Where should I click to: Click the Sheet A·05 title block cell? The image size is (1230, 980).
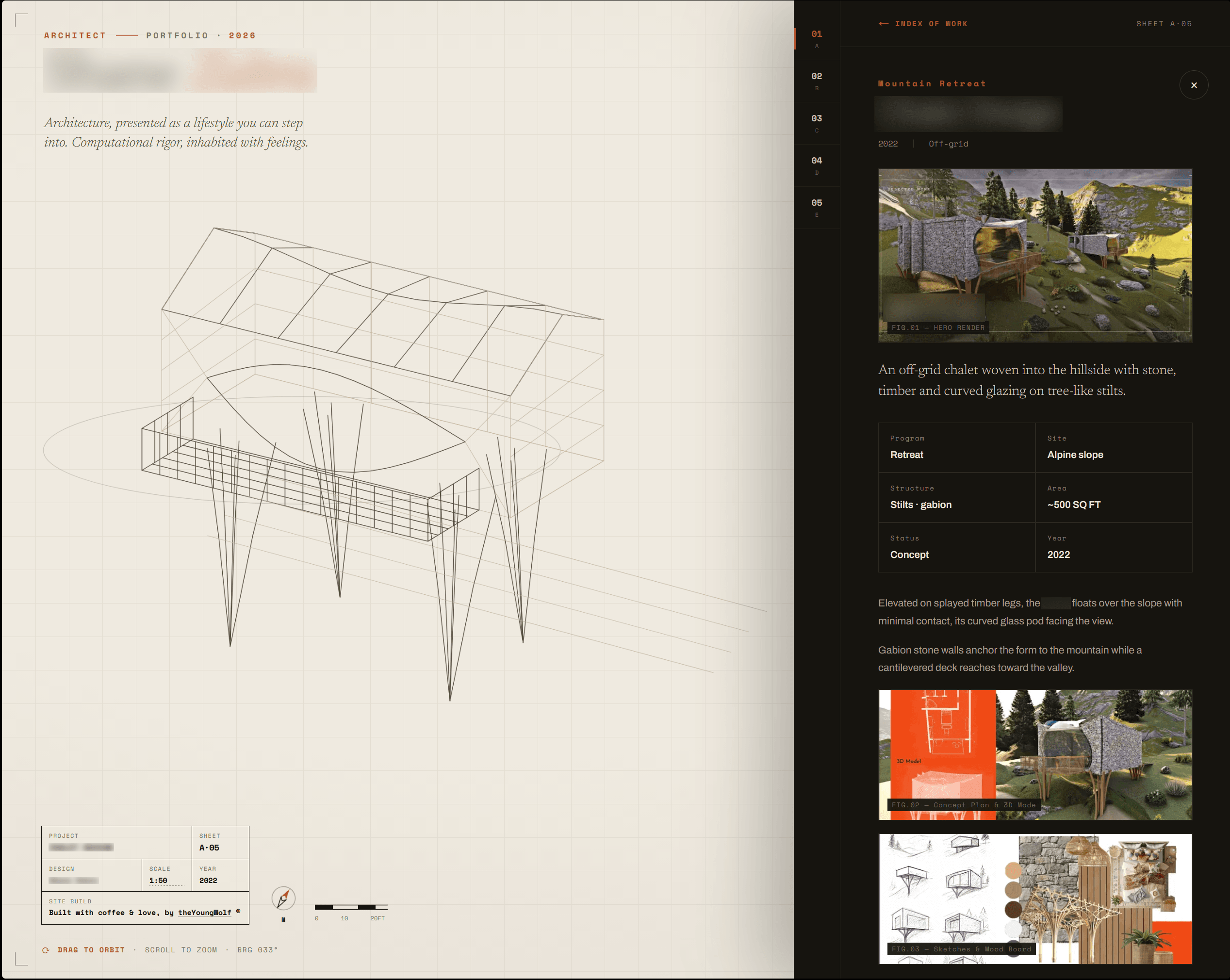tap(220, 842)
